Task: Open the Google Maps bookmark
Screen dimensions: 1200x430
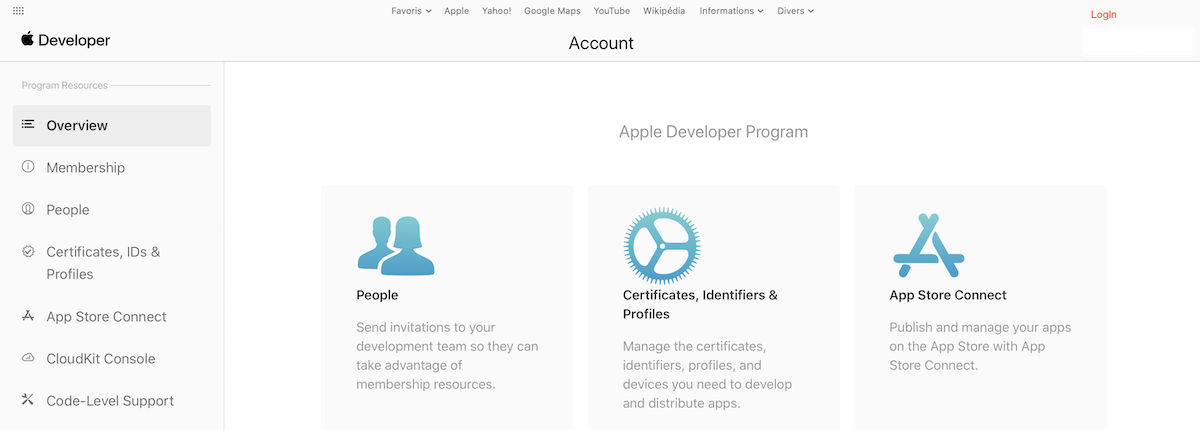Action: [552, 11]
